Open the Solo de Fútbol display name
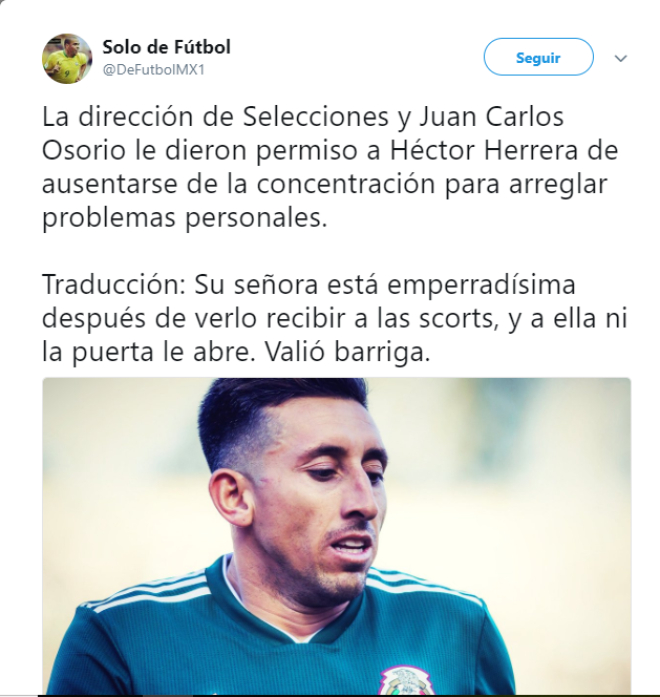Image resolution: width=660 pixels, height=697 pixels. click(x=167, y=47)
